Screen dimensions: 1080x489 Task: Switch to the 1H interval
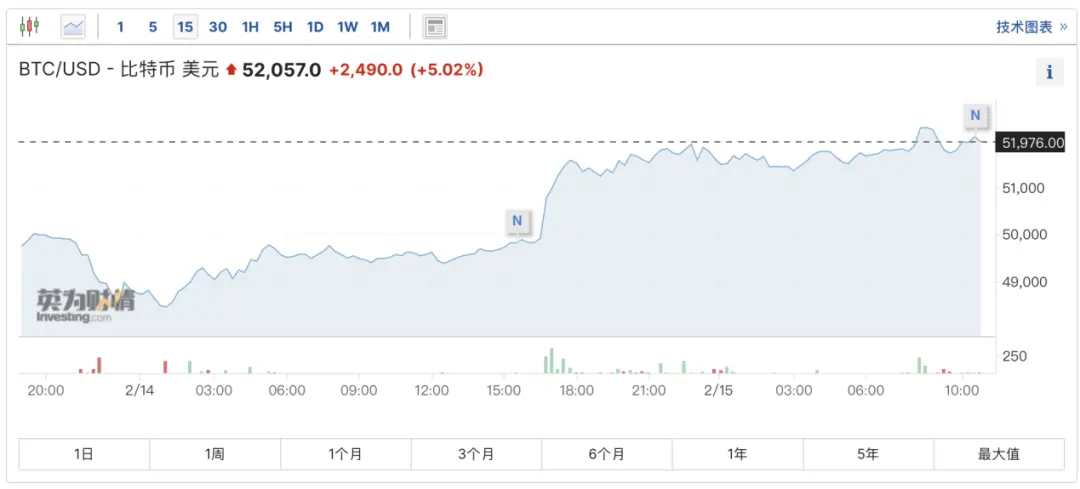point(250,27)
